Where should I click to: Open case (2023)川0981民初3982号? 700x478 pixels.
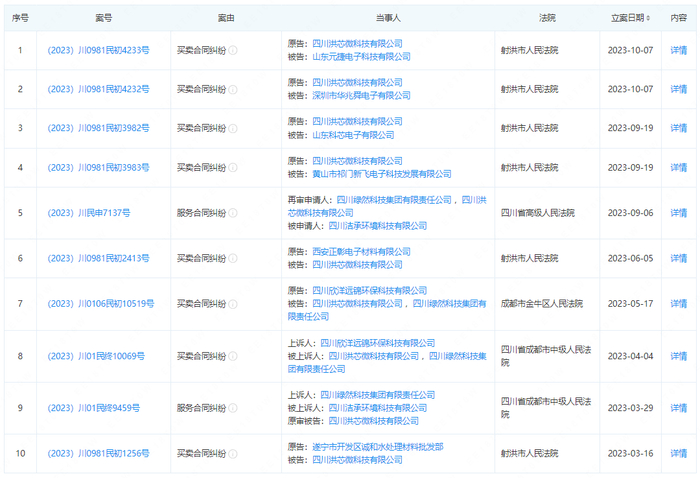pyautogui.click(x=98, y=128)
